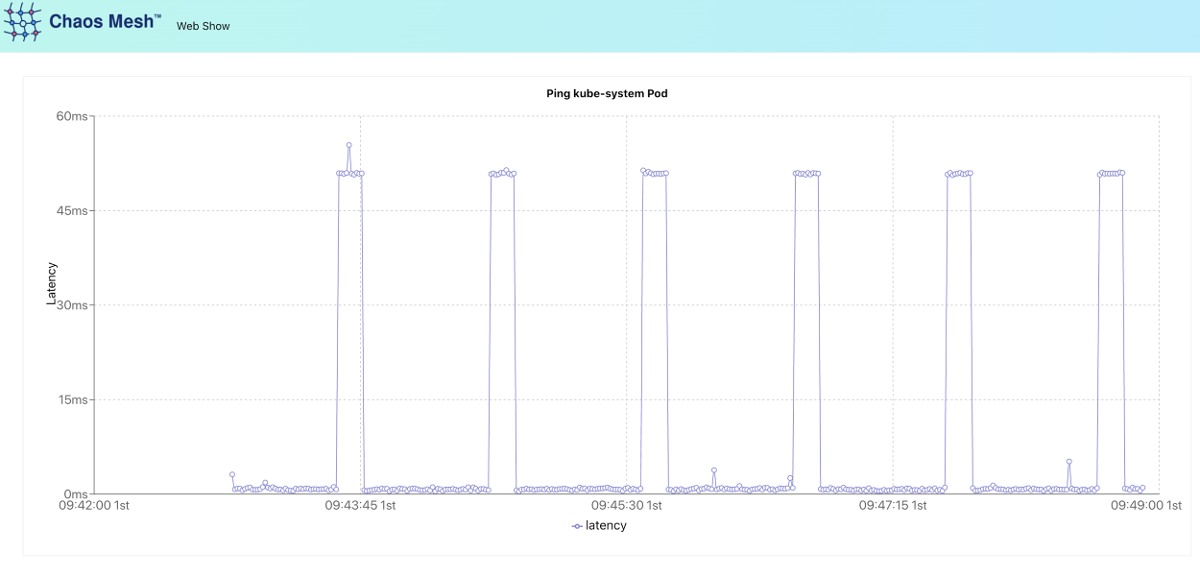Click the 30ms y-axis label
This screenshot has height=564, width=1200.
[72, 305]
